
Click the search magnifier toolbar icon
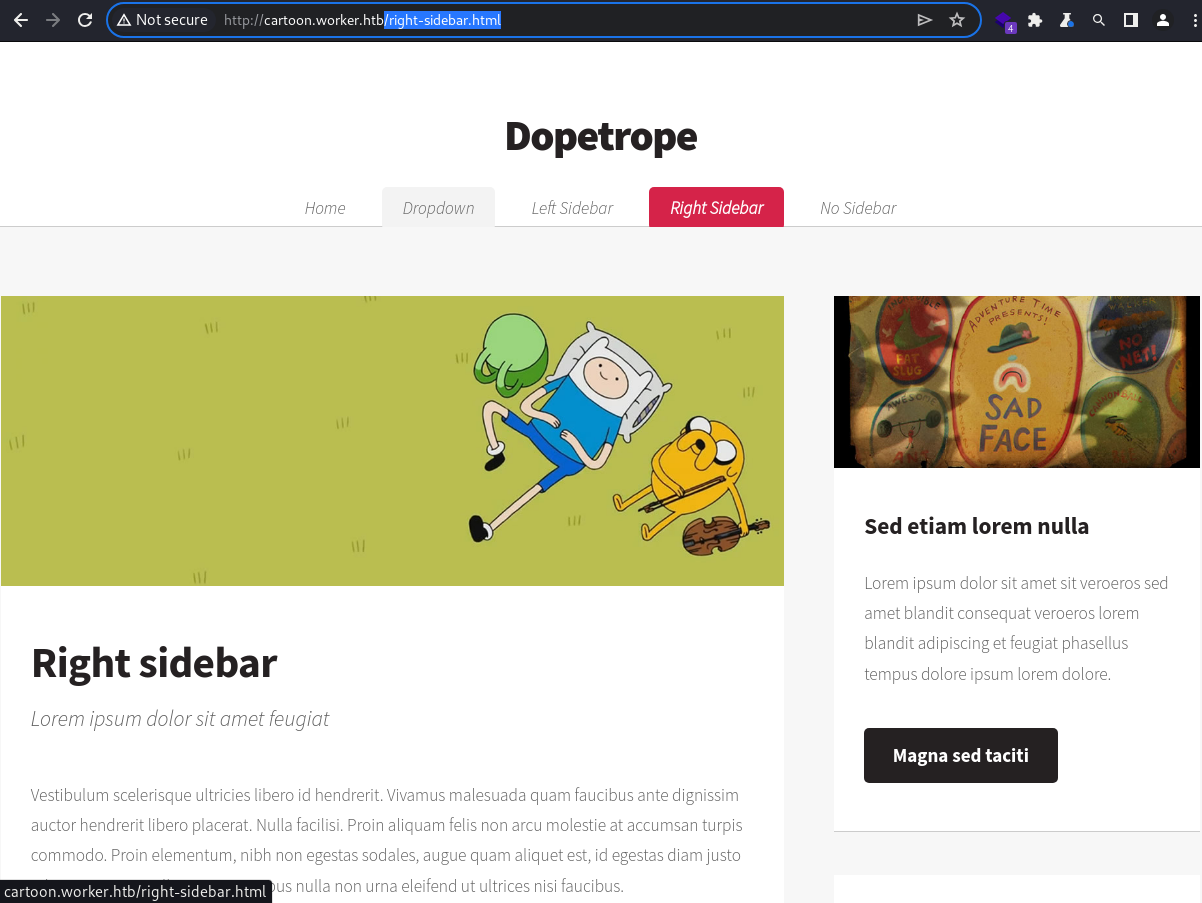click(x=1099, y=20)
